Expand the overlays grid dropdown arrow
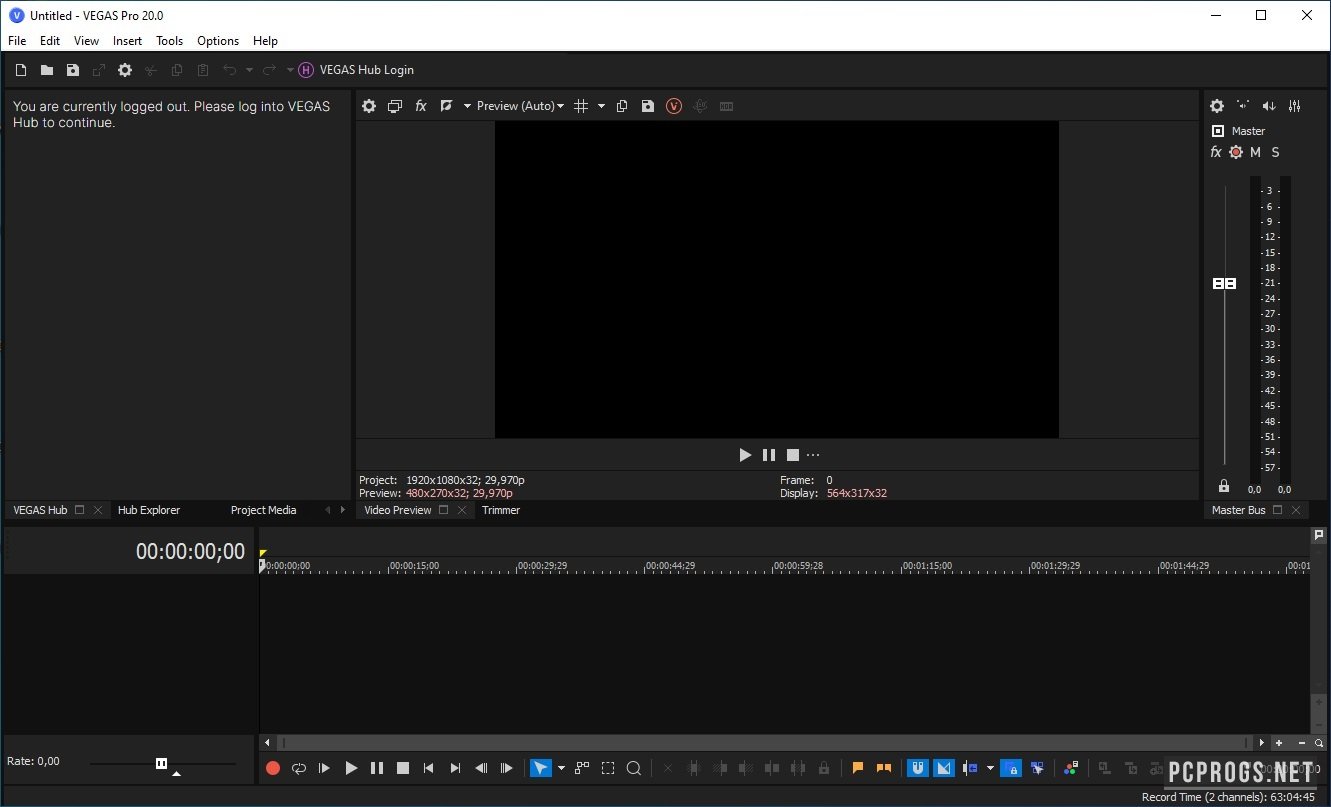The height and width of the screenshot is (807, 1331). click(601, 106)
